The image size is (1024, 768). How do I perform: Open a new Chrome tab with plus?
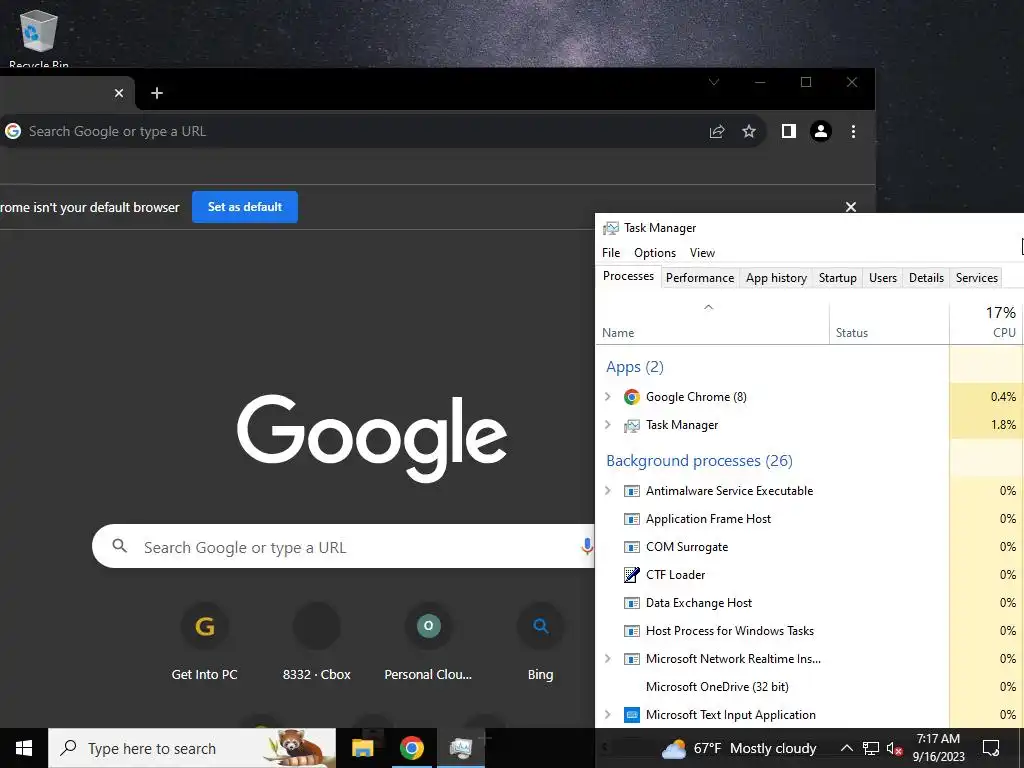click(x=157, y=93)
